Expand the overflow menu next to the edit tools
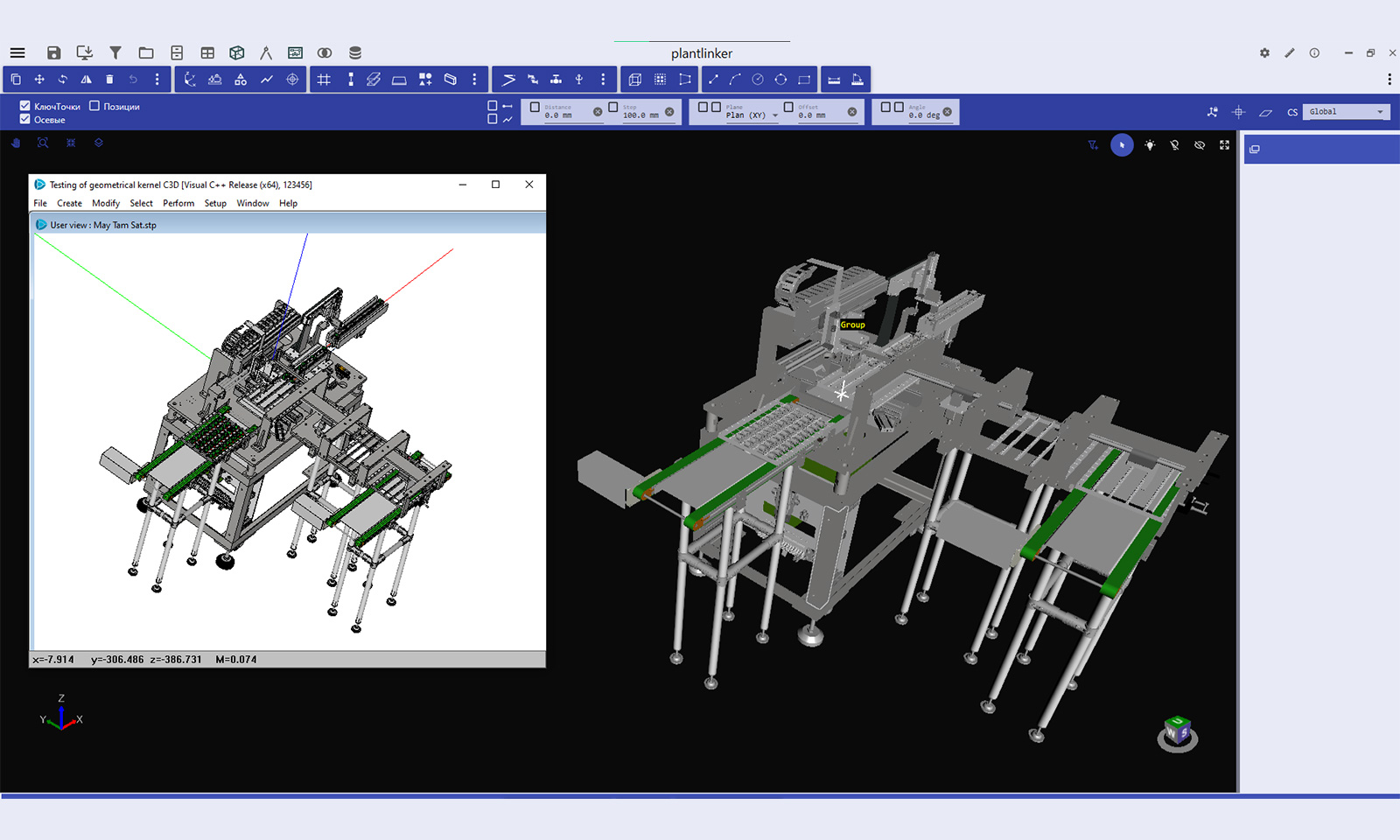The image size is (1400, 840). 156,79
